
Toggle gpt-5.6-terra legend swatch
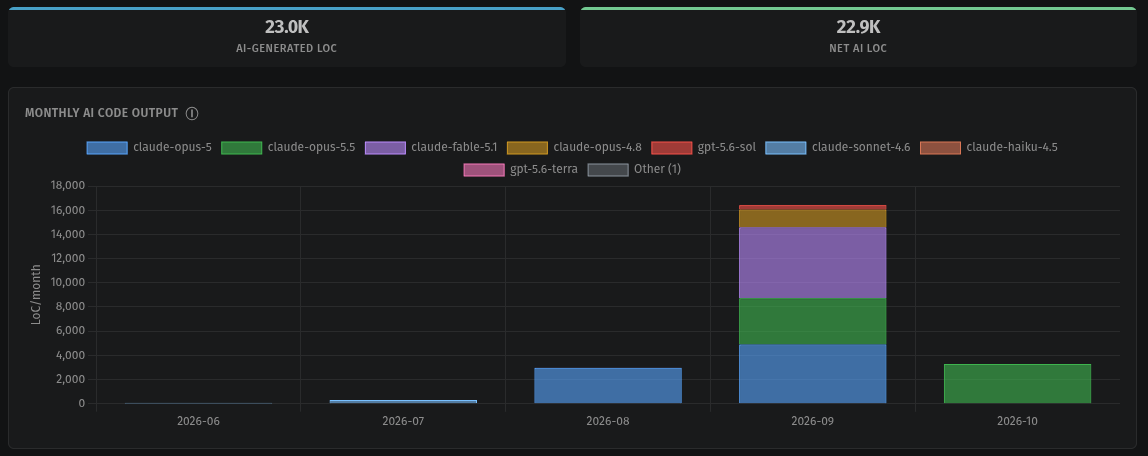click(484, 170)
